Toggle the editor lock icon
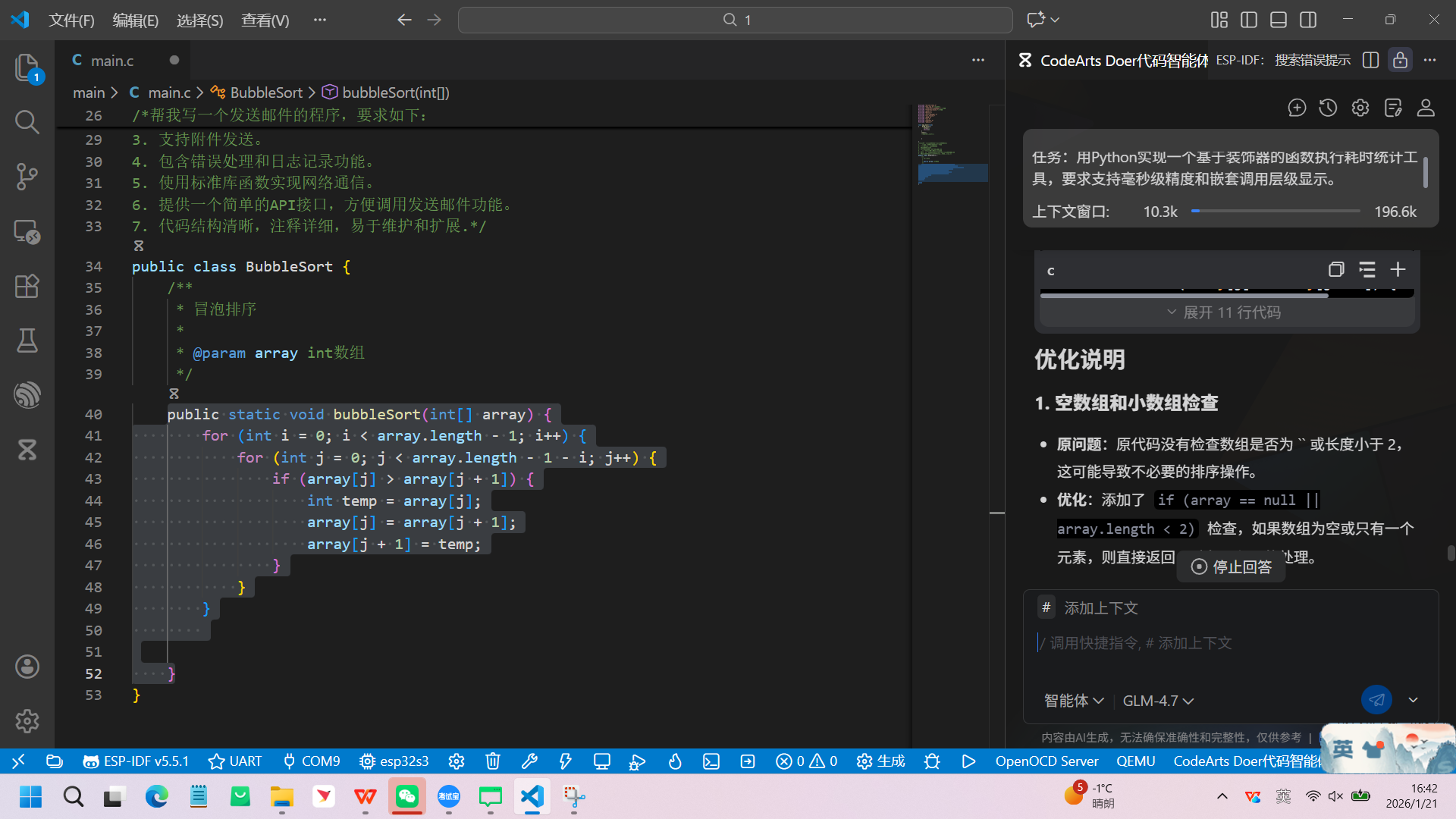 [x=1400, y=60]
